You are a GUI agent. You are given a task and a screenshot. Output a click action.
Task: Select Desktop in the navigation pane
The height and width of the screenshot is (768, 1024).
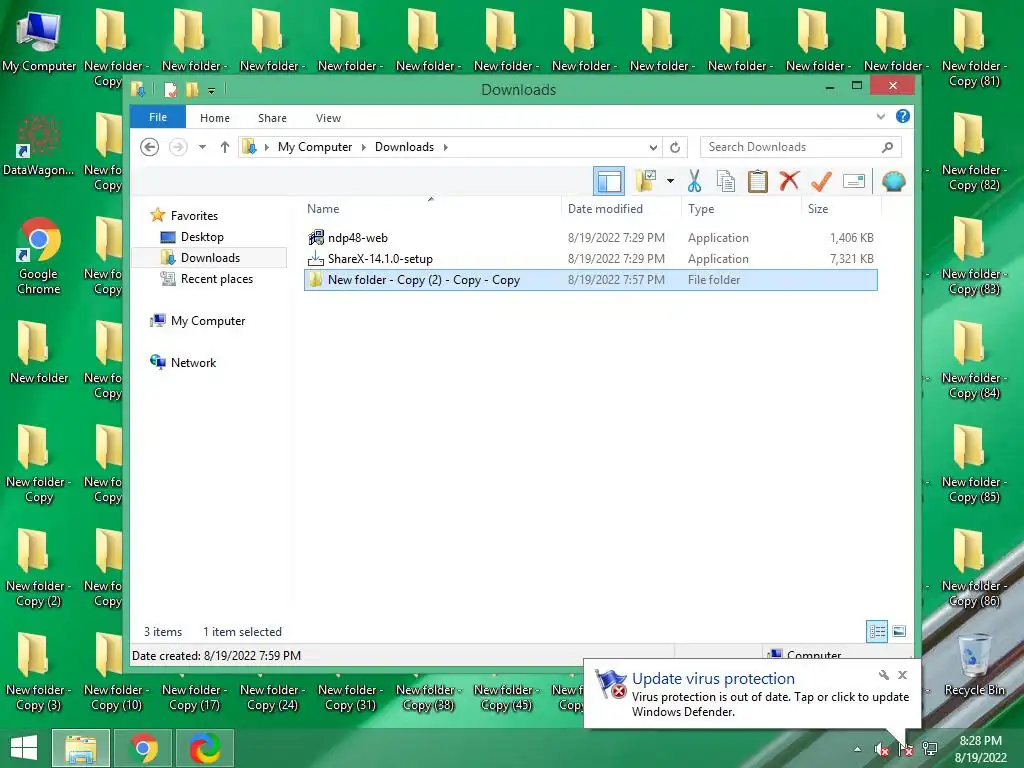point(202,236)
